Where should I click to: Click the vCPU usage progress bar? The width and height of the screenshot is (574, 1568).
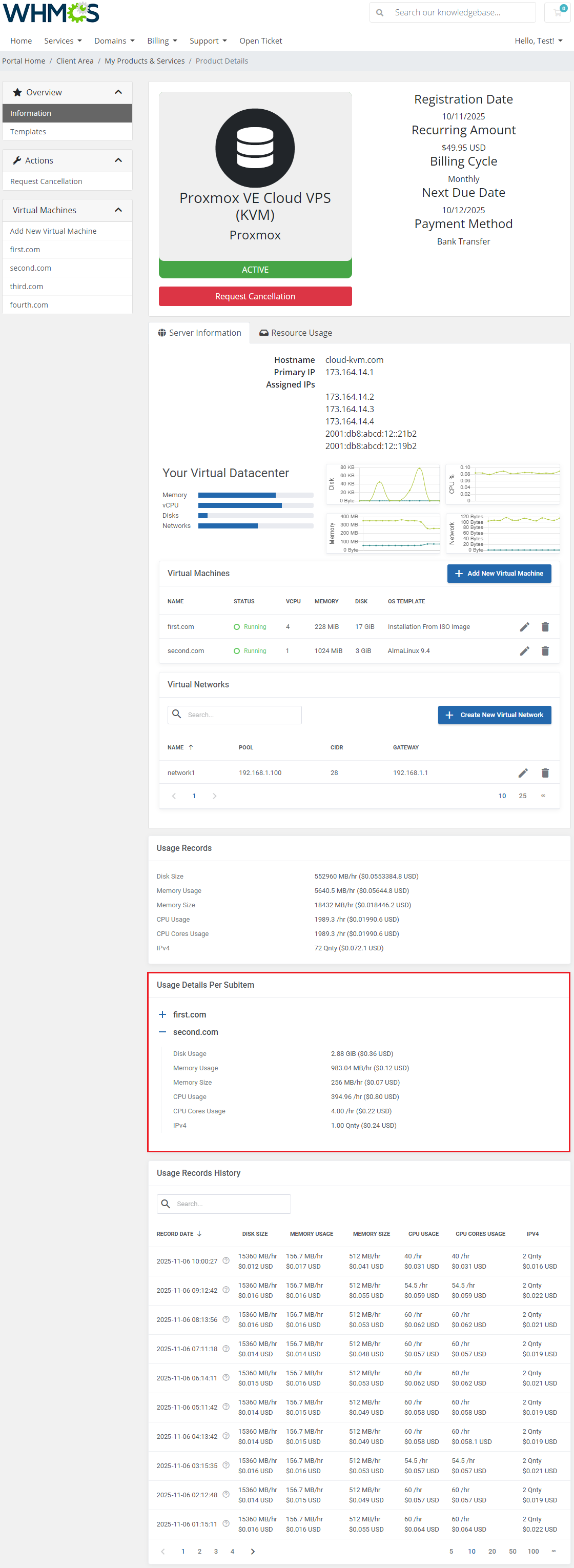[x=256, y=505]
